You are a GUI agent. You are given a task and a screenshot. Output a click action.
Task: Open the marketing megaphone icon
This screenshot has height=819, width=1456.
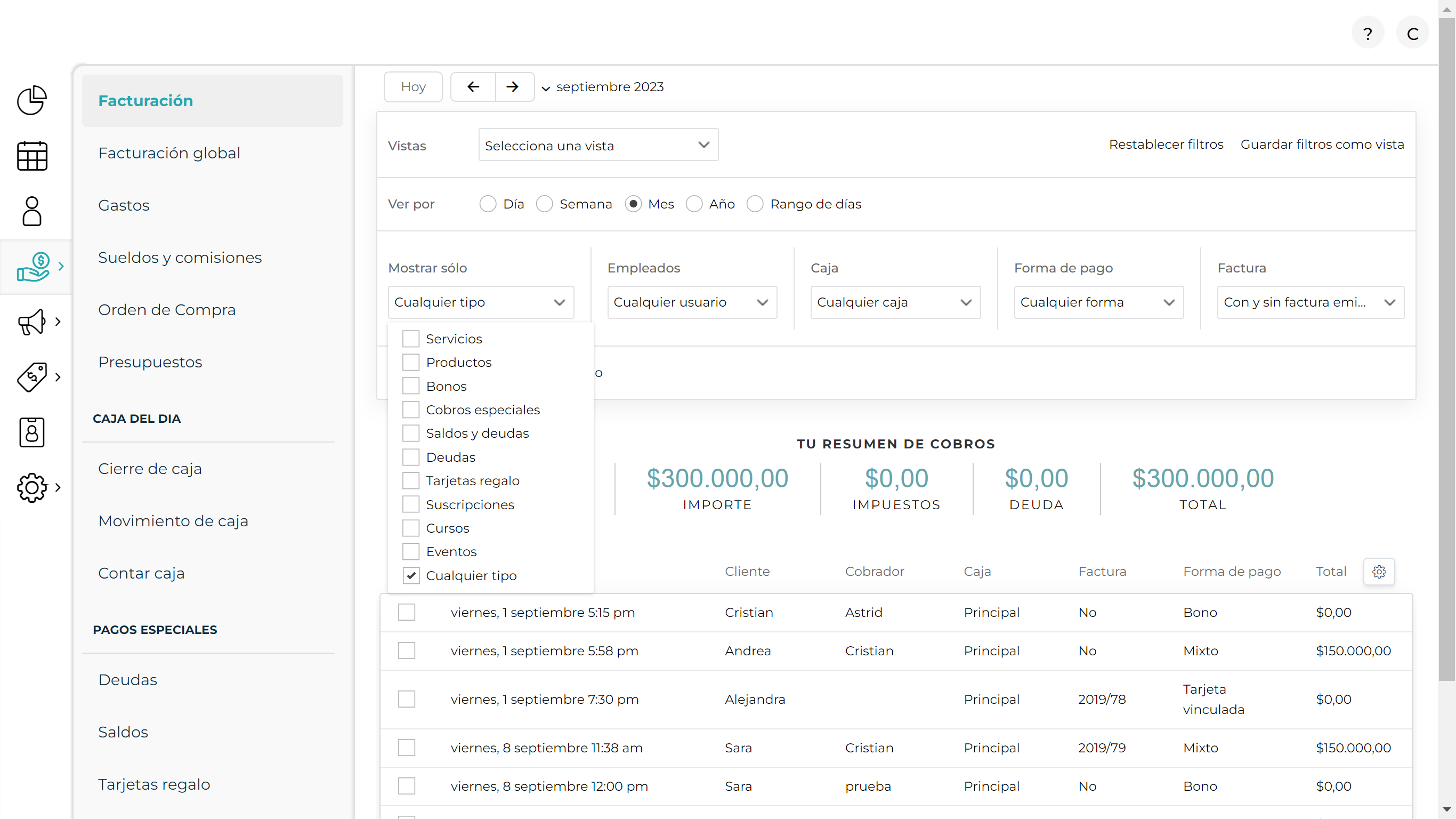[31, 322]
